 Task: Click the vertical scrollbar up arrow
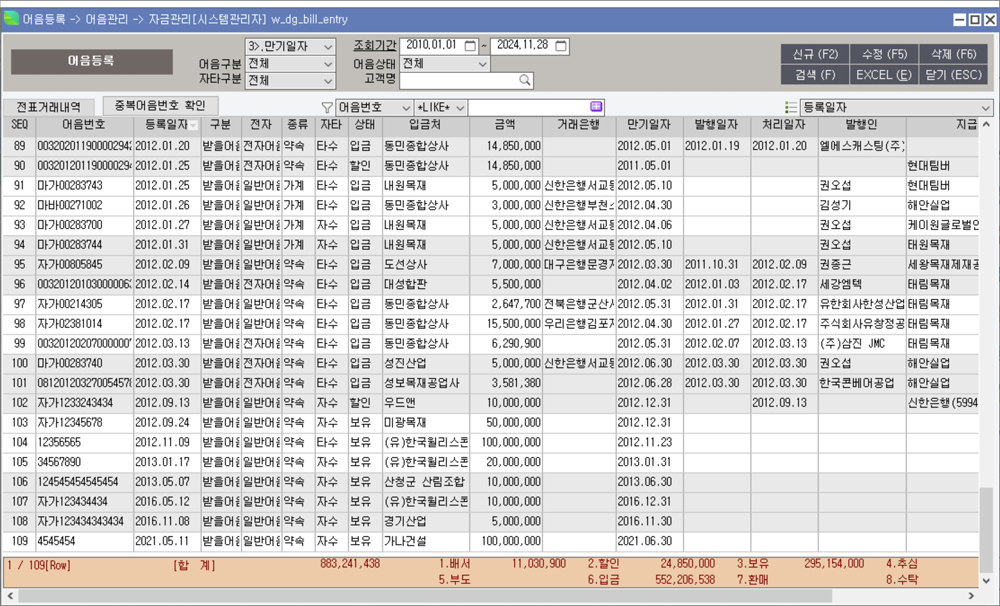(986, 124)
